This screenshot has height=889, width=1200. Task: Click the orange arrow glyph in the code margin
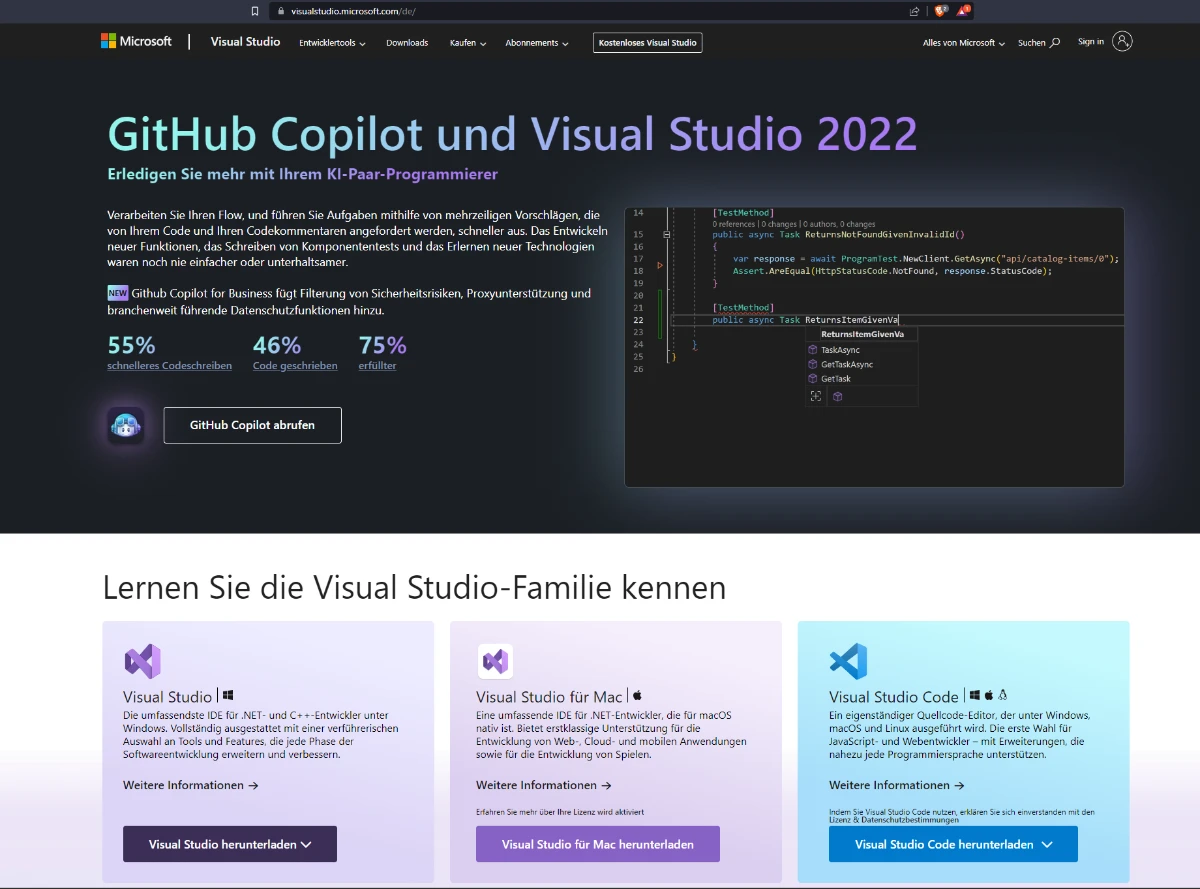point(660,265)
